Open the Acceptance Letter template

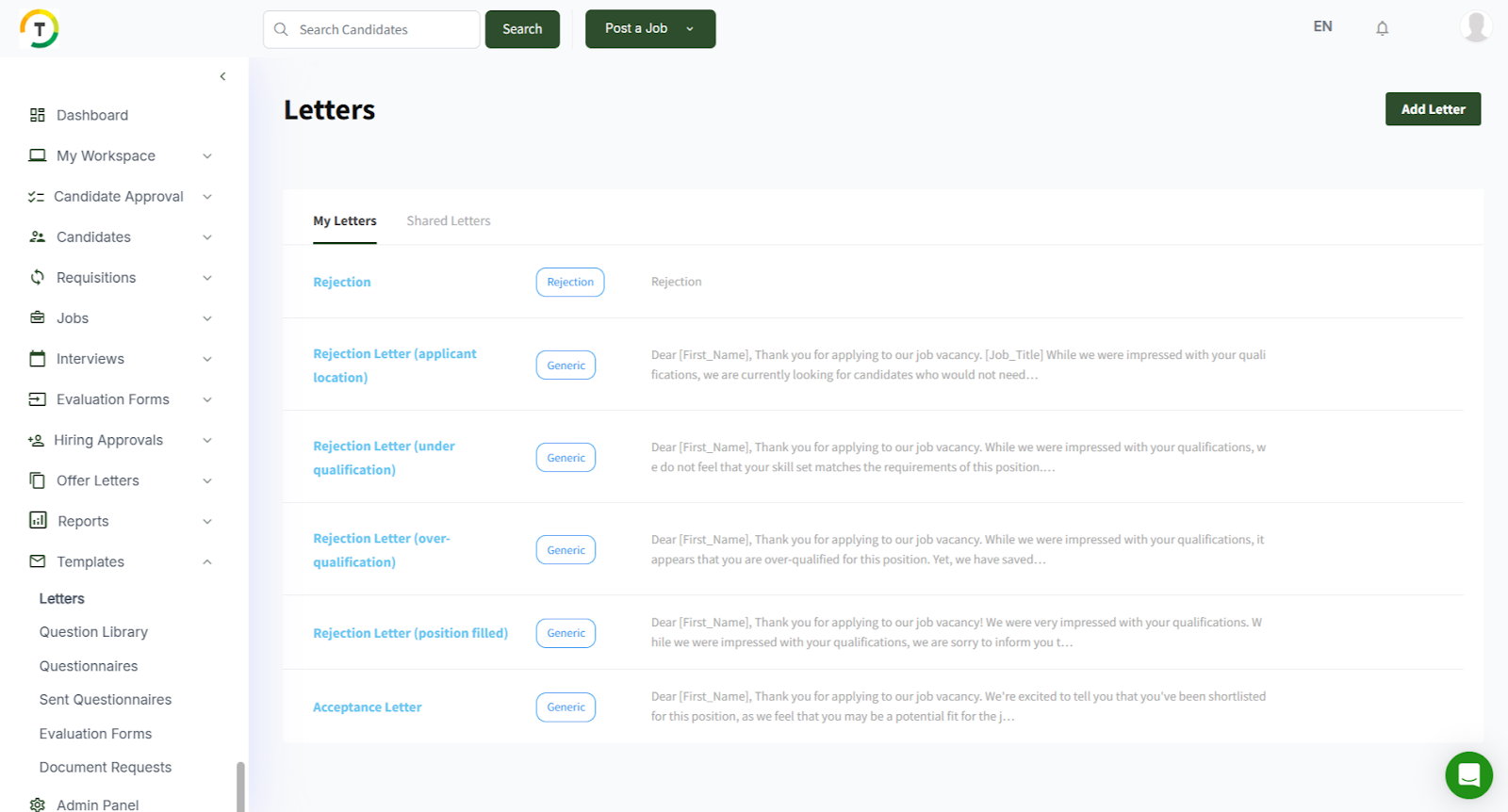pos(368,707)
